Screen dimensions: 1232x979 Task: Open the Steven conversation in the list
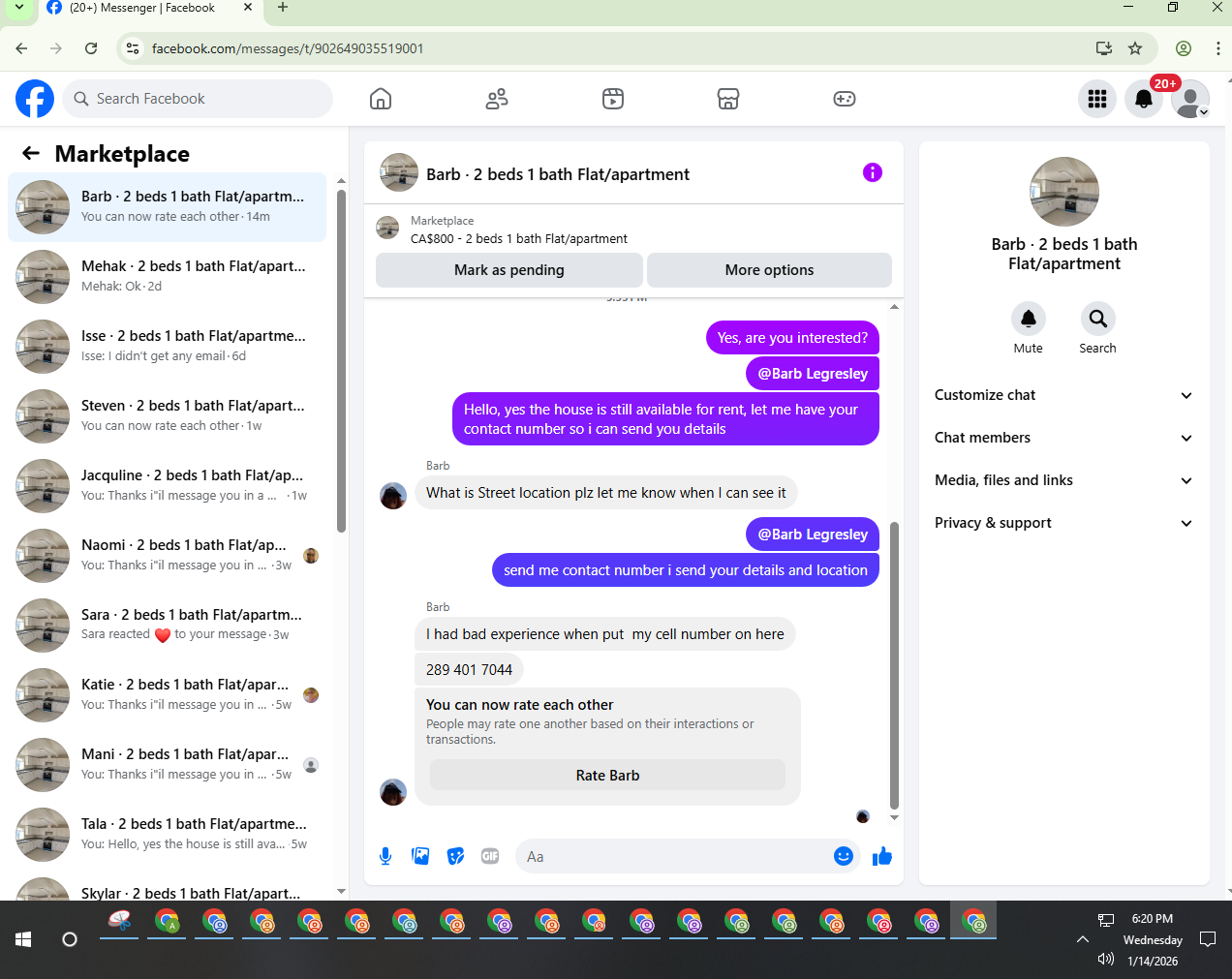(x=167, y=416)
